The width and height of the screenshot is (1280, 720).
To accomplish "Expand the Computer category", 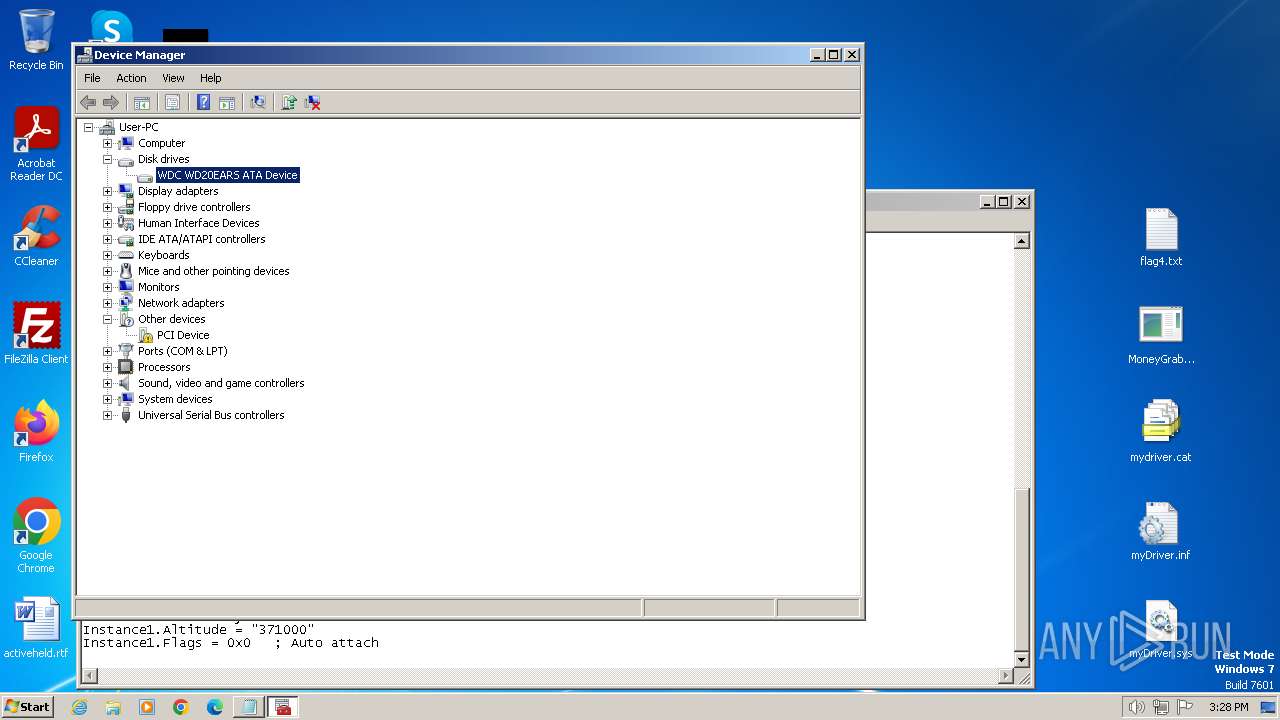I will click(x=107, y=143).
